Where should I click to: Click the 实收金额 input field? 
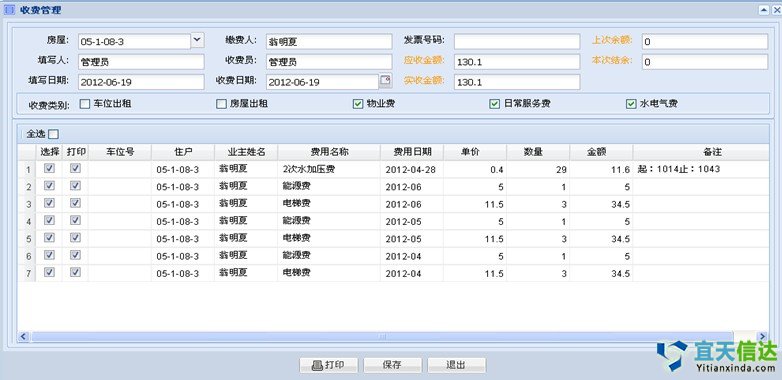(517, 82)
